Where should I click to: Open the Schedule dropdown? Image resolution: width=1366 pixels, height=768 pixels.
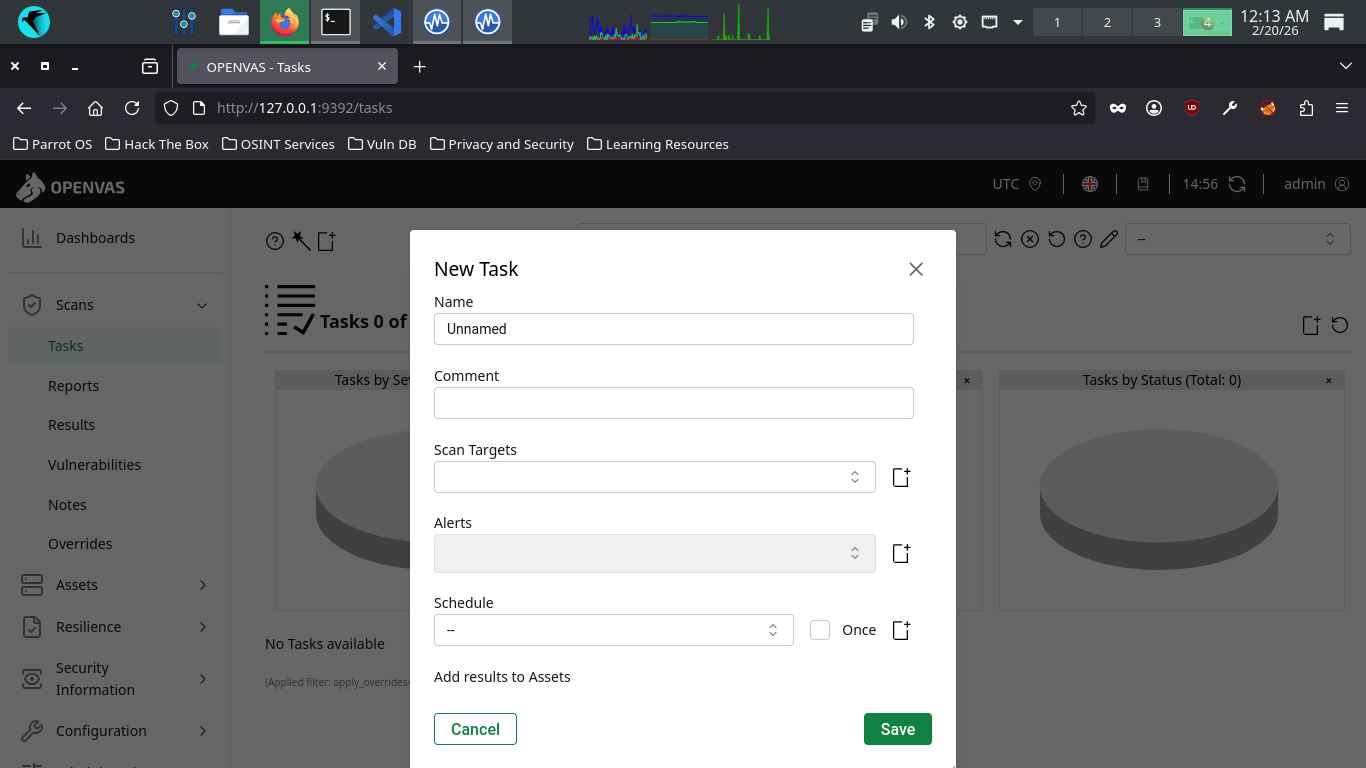click(613, 630)
